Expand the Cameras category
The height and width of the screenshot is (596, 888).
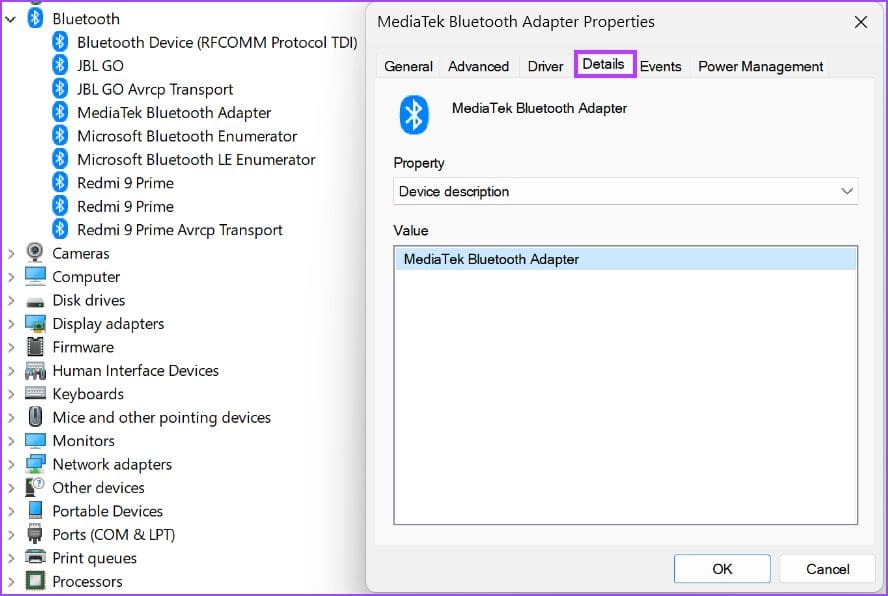click(11, 253)
